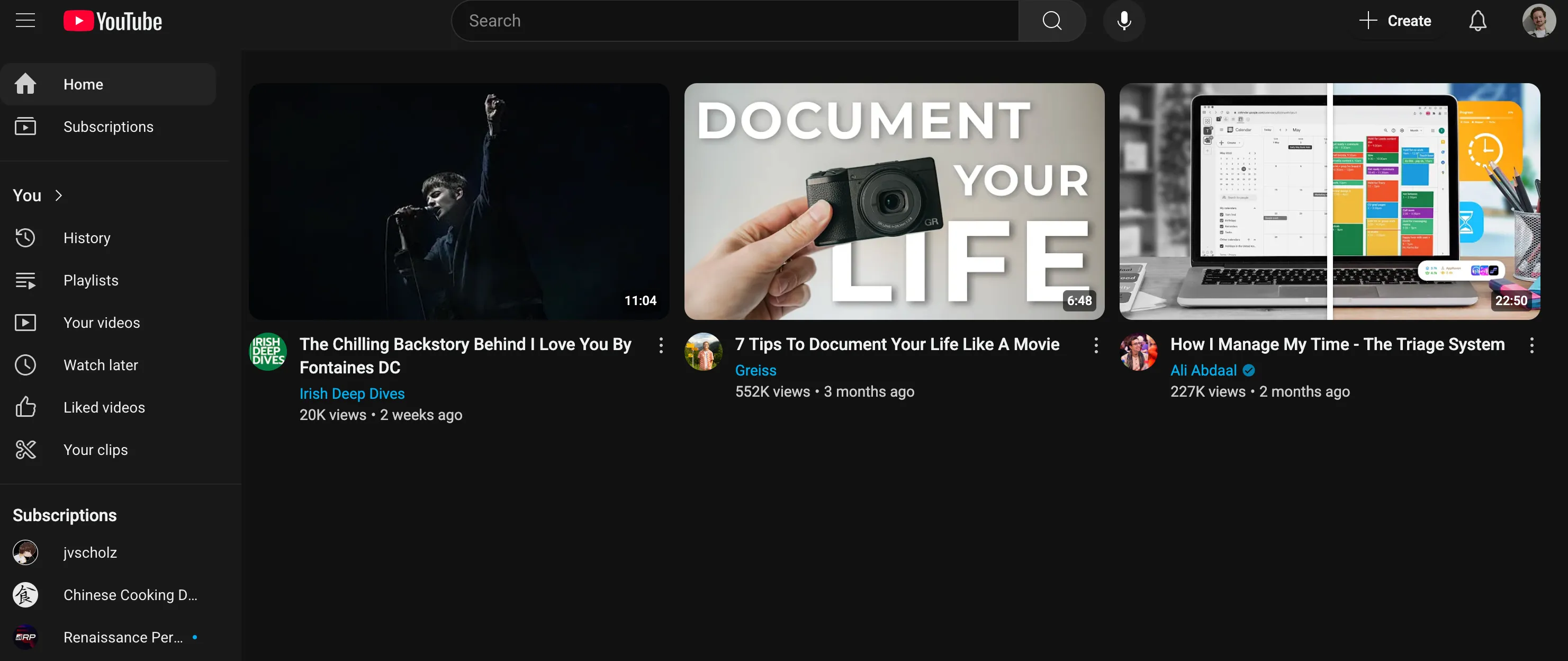
Task: Open the Greiss channel page
Action: coord(755,370)
